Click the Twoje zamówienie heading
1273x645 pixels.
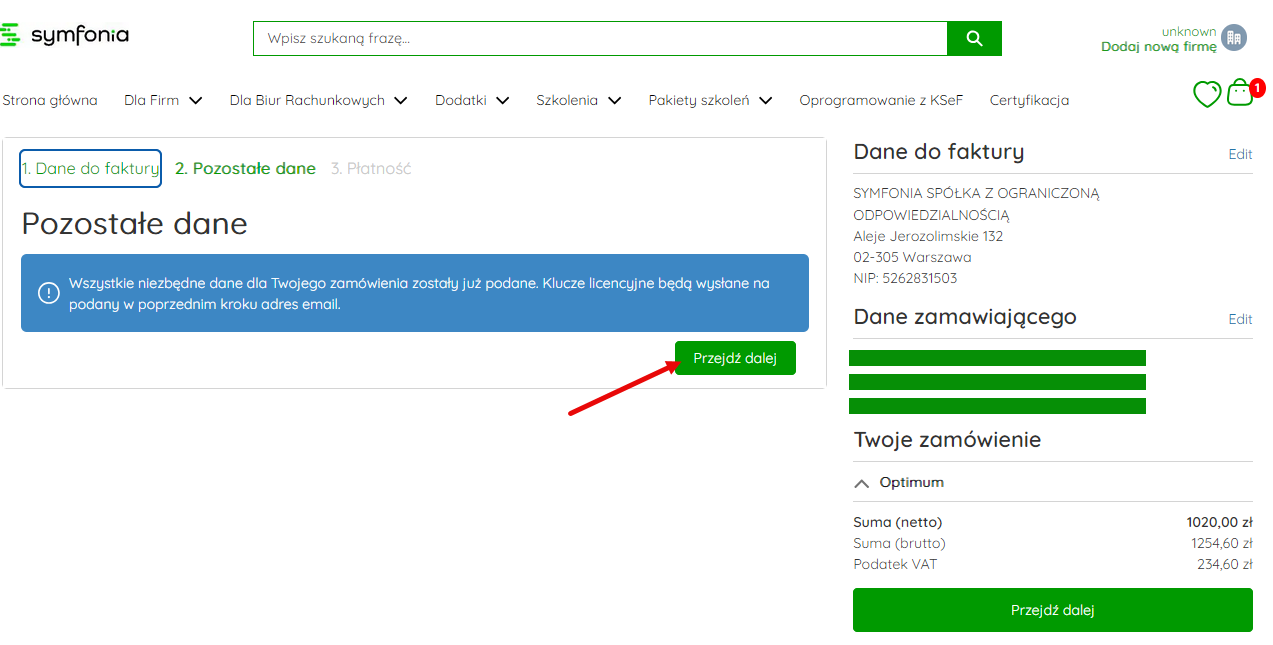point(947,439)
